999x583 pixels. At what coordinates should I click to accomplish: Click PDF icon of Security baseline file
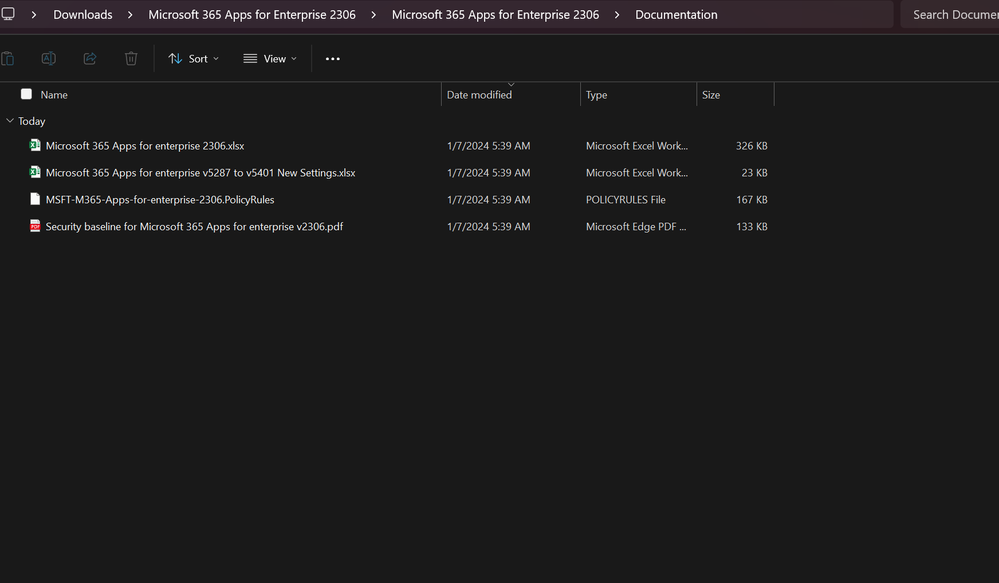click(x=35, y=227)
